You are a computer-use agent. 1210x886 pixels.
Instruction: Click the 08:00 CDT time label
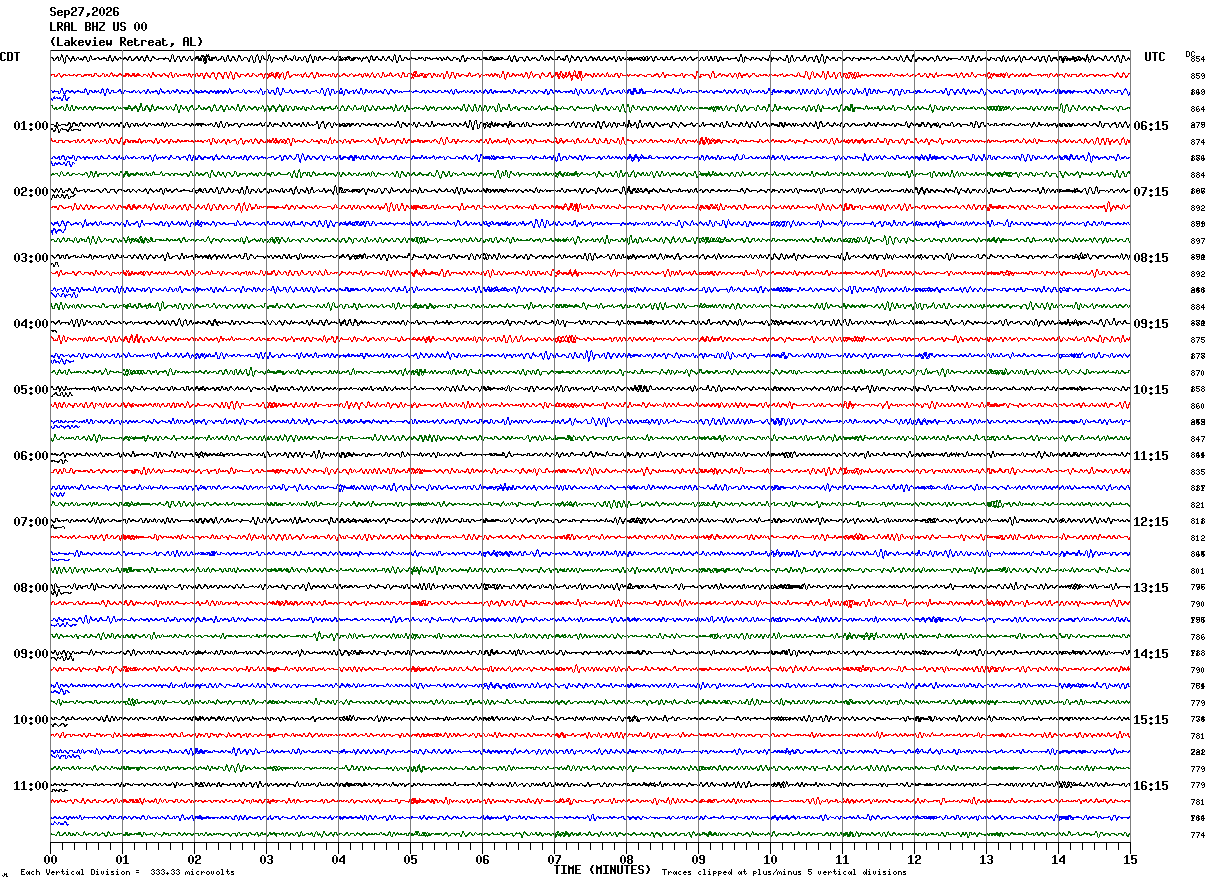pyautogui.click(x=30, y=588)
